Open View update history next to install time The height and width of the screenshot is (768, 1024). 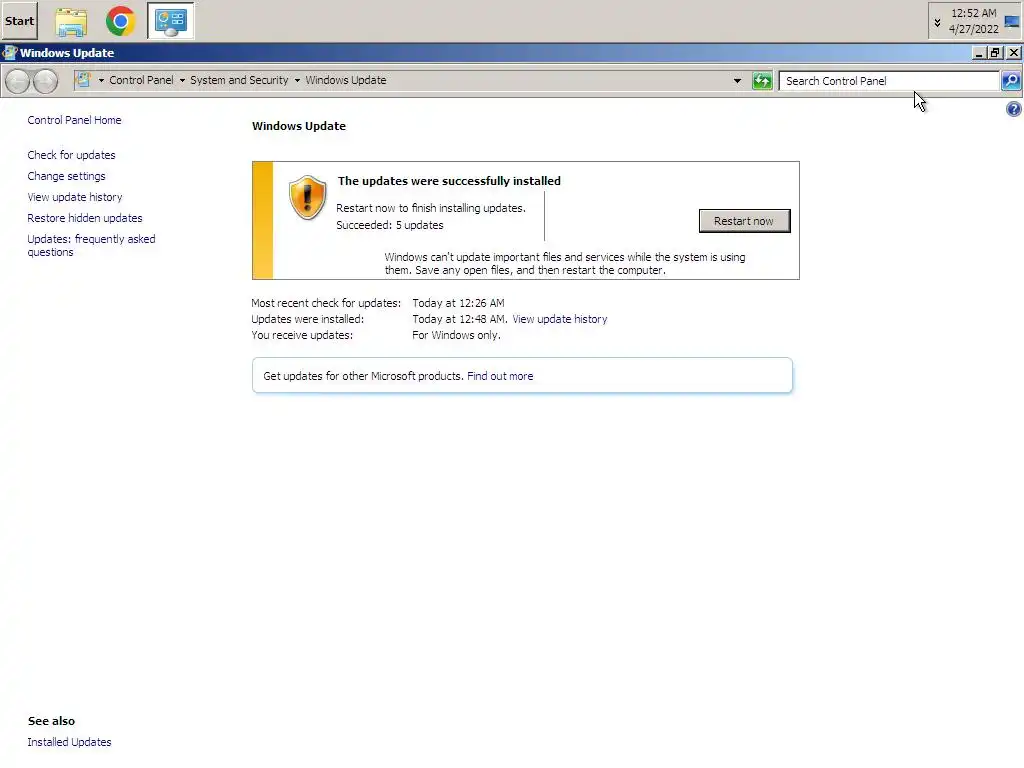(x=560, y=319)
